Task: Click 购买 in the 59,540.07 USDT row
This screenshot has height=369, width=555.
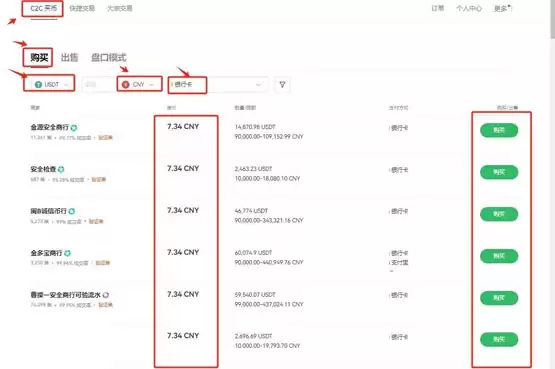Action: coord(499,298)
